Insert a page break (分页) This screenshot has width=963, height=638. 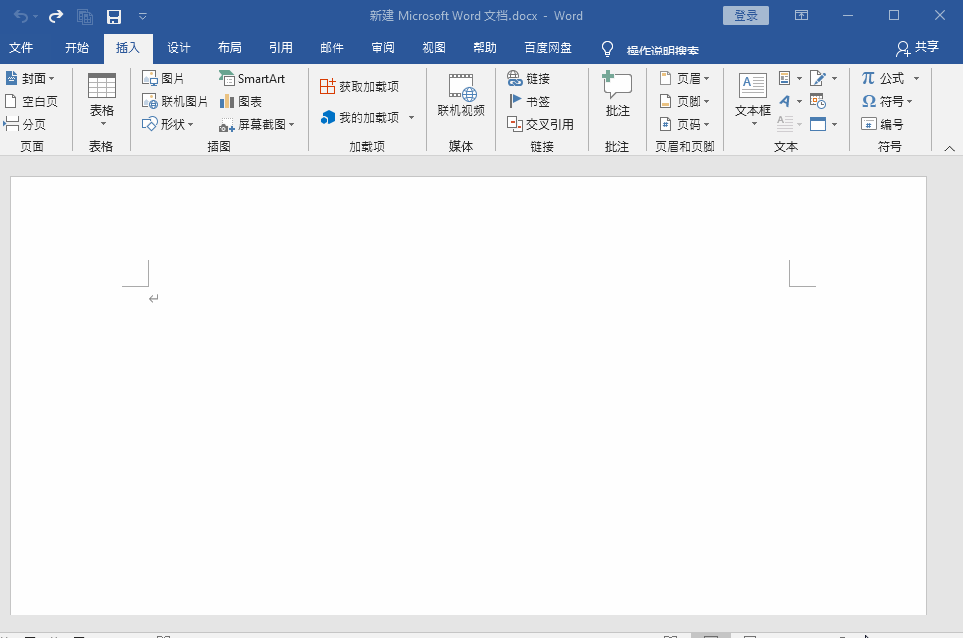click(25, 124)
